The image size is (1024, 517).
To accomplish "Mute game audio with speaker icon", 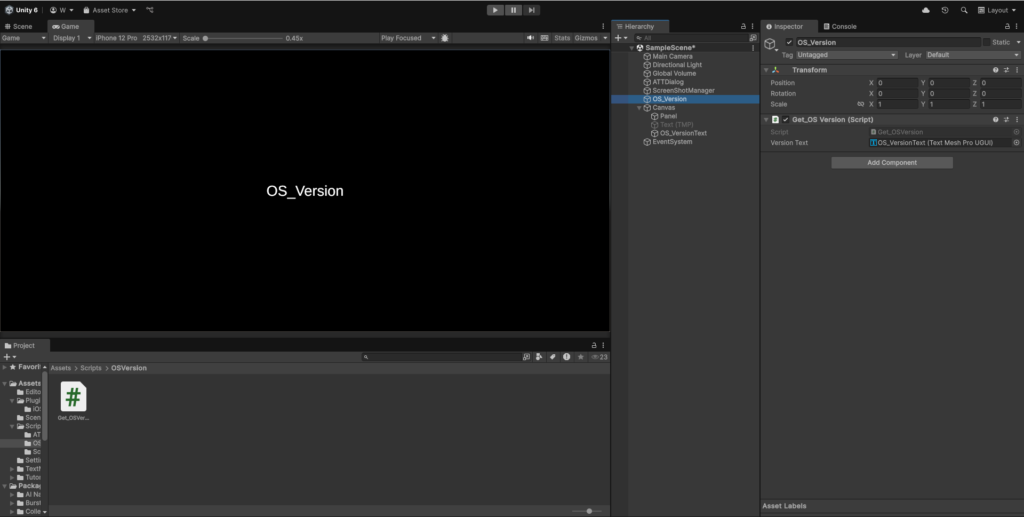I will pyautogui.click(x=531, y=38).
